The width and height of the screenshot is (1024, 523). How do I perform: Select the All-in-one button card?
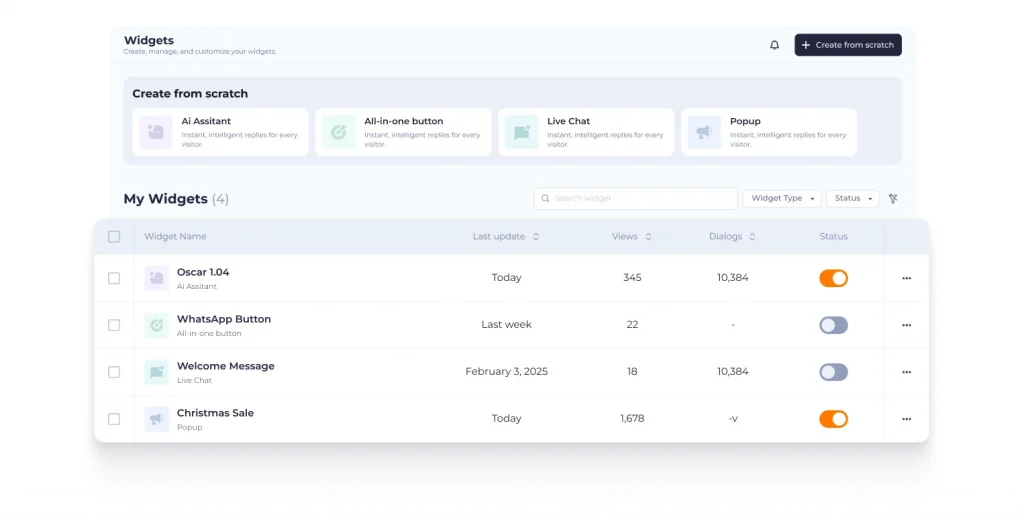[x=403, y=132]
